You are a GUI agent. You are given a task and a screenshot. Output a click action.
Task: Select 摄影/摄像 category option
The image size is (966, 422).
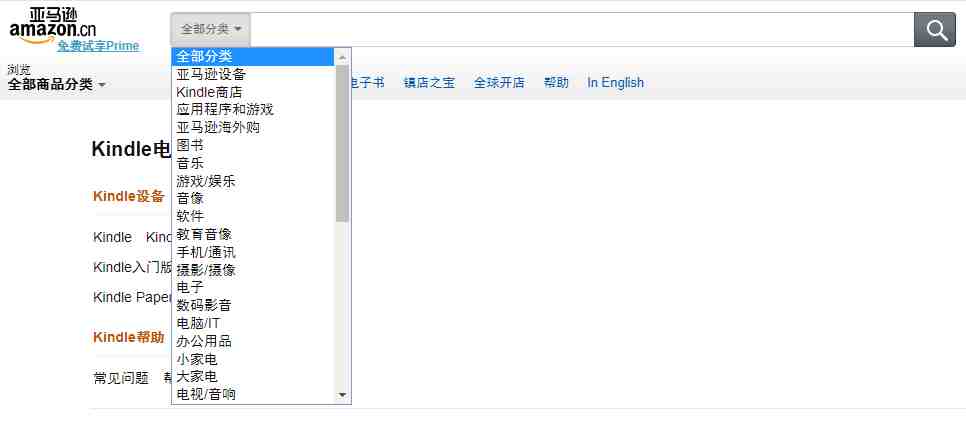(254, 270)
